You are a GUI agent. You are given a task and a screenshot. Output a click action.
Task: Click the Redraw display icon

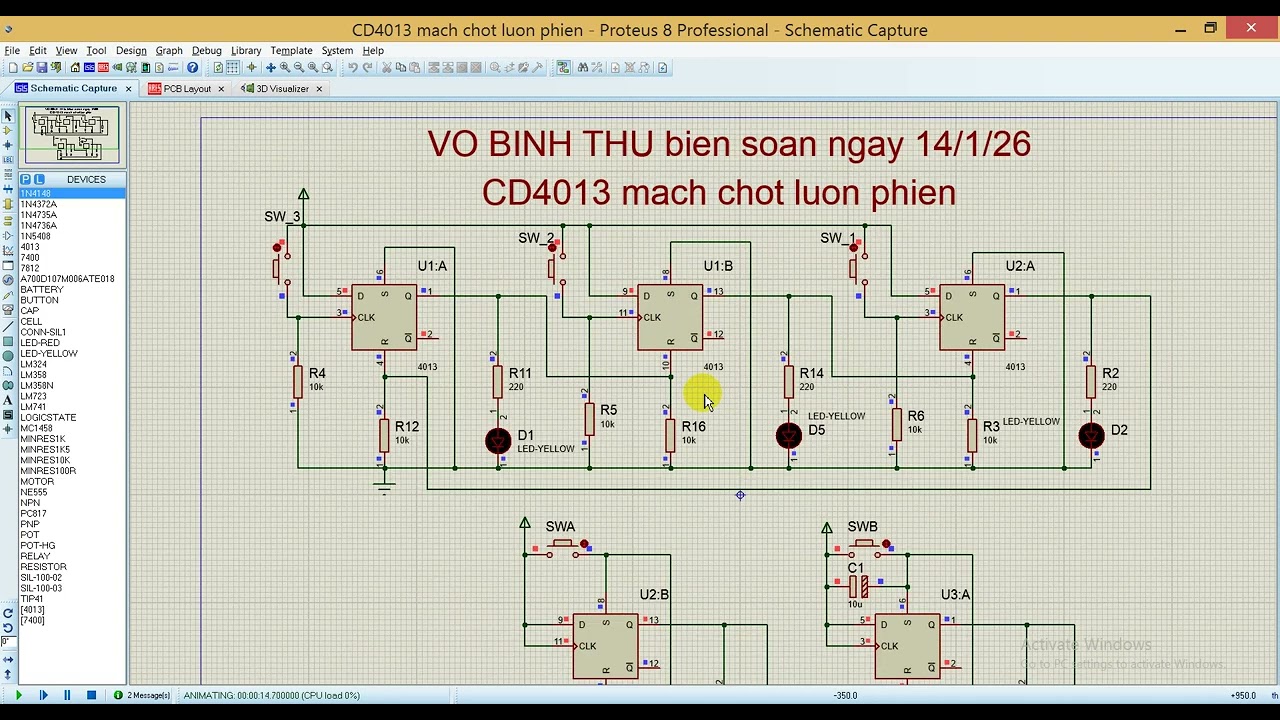click(218, 68)
